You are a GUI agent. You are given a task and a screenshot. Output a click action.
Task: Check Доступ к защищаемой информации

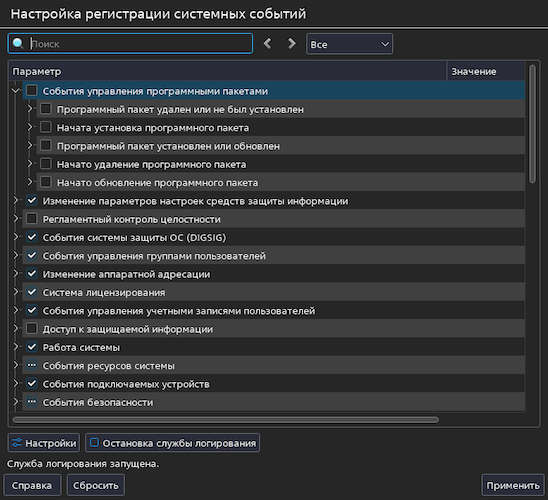point(32,329)
